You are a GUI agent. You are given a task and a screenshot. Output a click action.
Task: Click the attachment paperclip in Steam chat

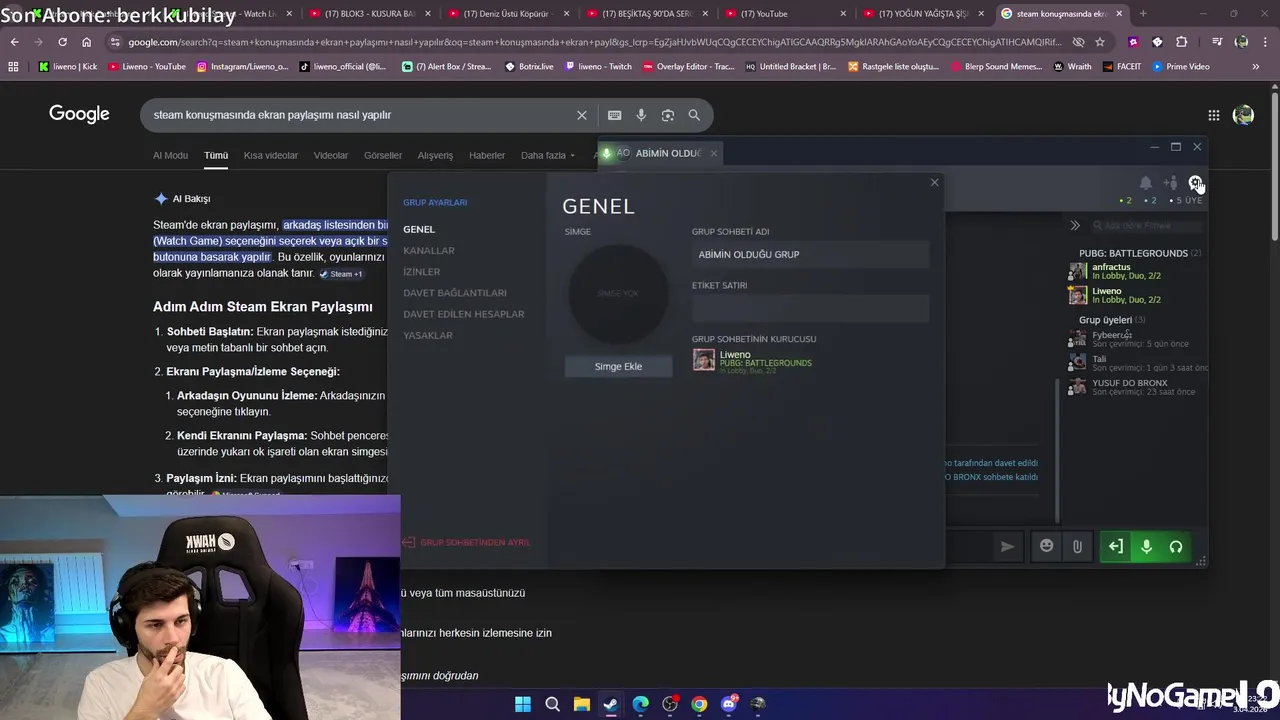click(1077, 546)
